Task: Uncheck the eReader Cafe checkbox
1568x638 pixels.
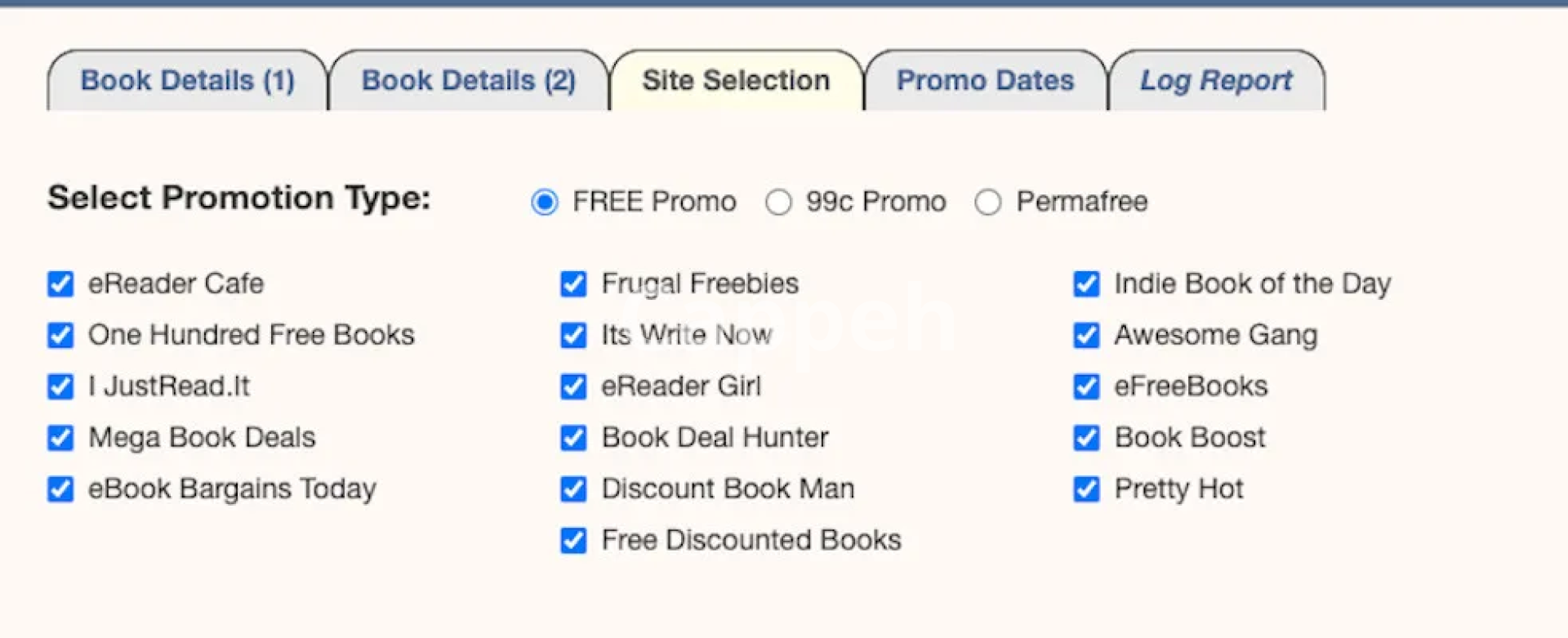Action: pyautogui.click(x=60, y=284)
